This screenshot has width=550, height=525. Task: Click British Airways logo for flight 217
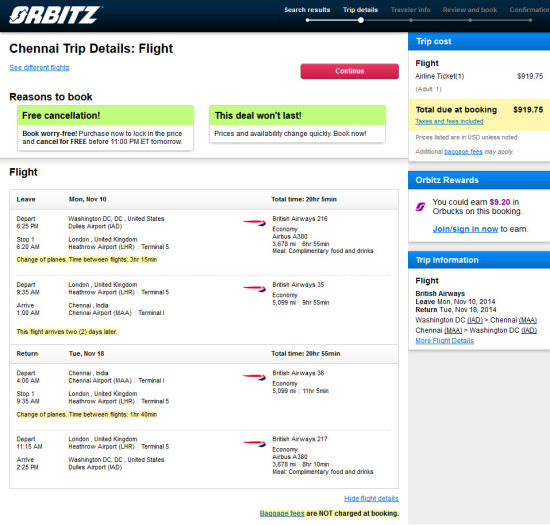pos(254,443)
